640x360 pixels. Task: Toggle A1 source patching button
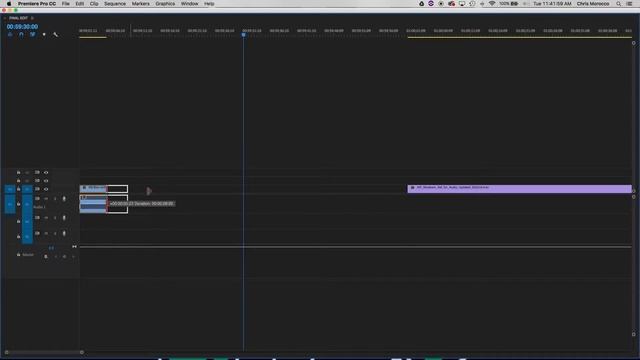[x=10, y=204]
